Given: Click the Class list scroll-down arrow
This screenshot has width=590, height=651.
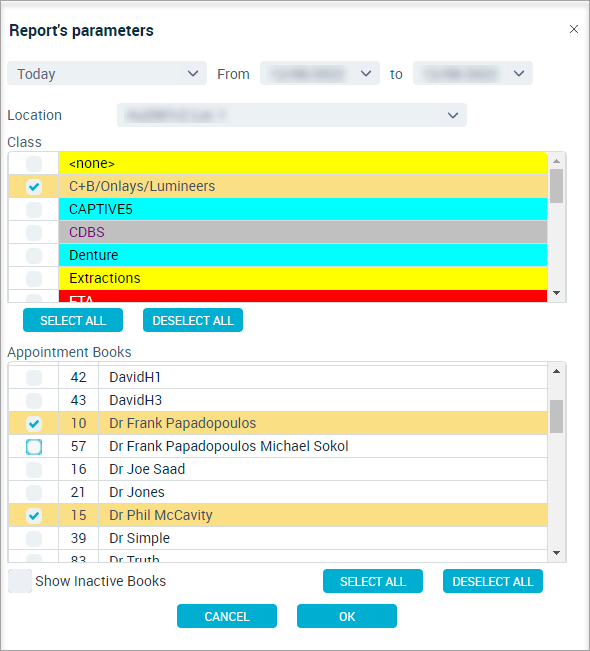Looking at the screenshot, I should 556,293.
